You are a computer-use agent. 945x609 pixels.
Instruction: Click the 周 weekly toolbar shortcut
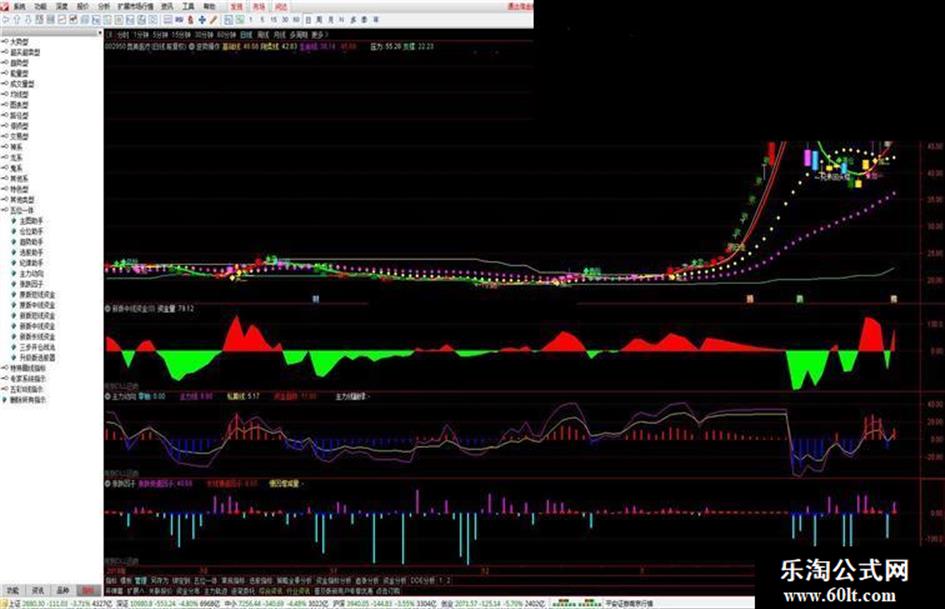[x=319, y=20]
